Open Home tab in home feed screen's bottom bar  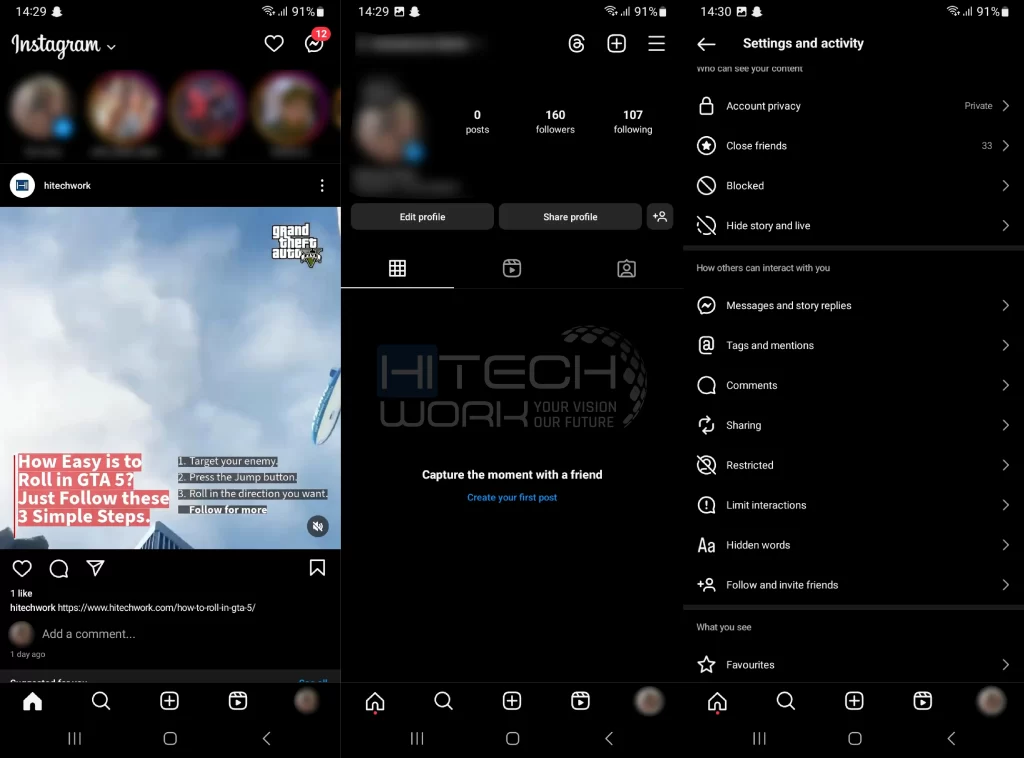[33, 701]
